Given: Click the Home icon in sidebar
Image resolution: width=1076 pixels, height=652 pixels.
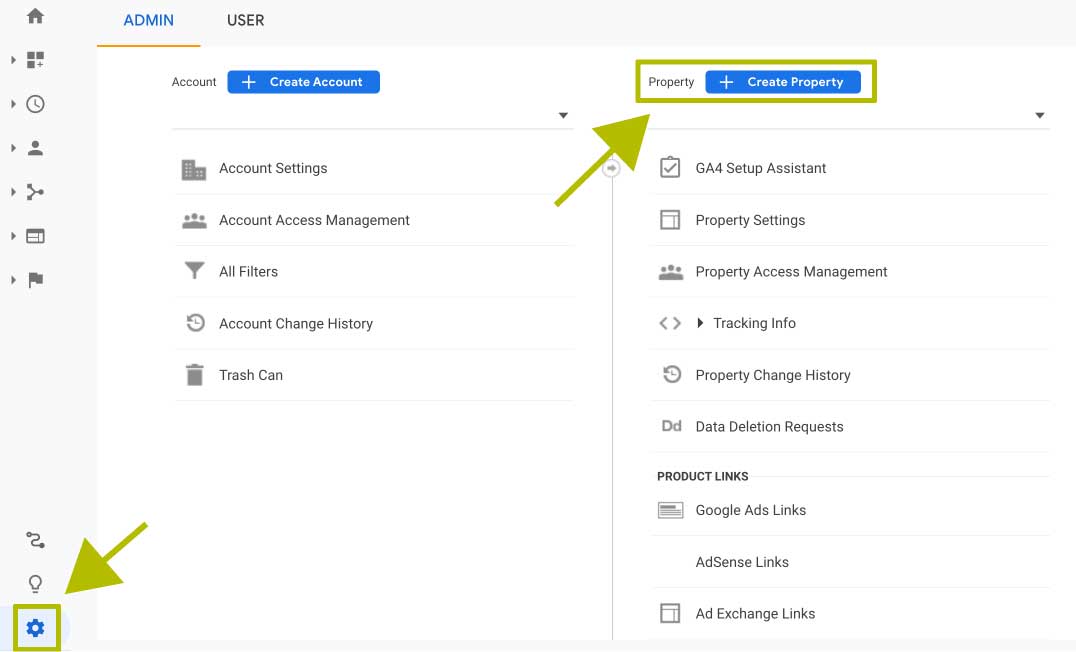Looking at the screenshot, I should point(36,16).
